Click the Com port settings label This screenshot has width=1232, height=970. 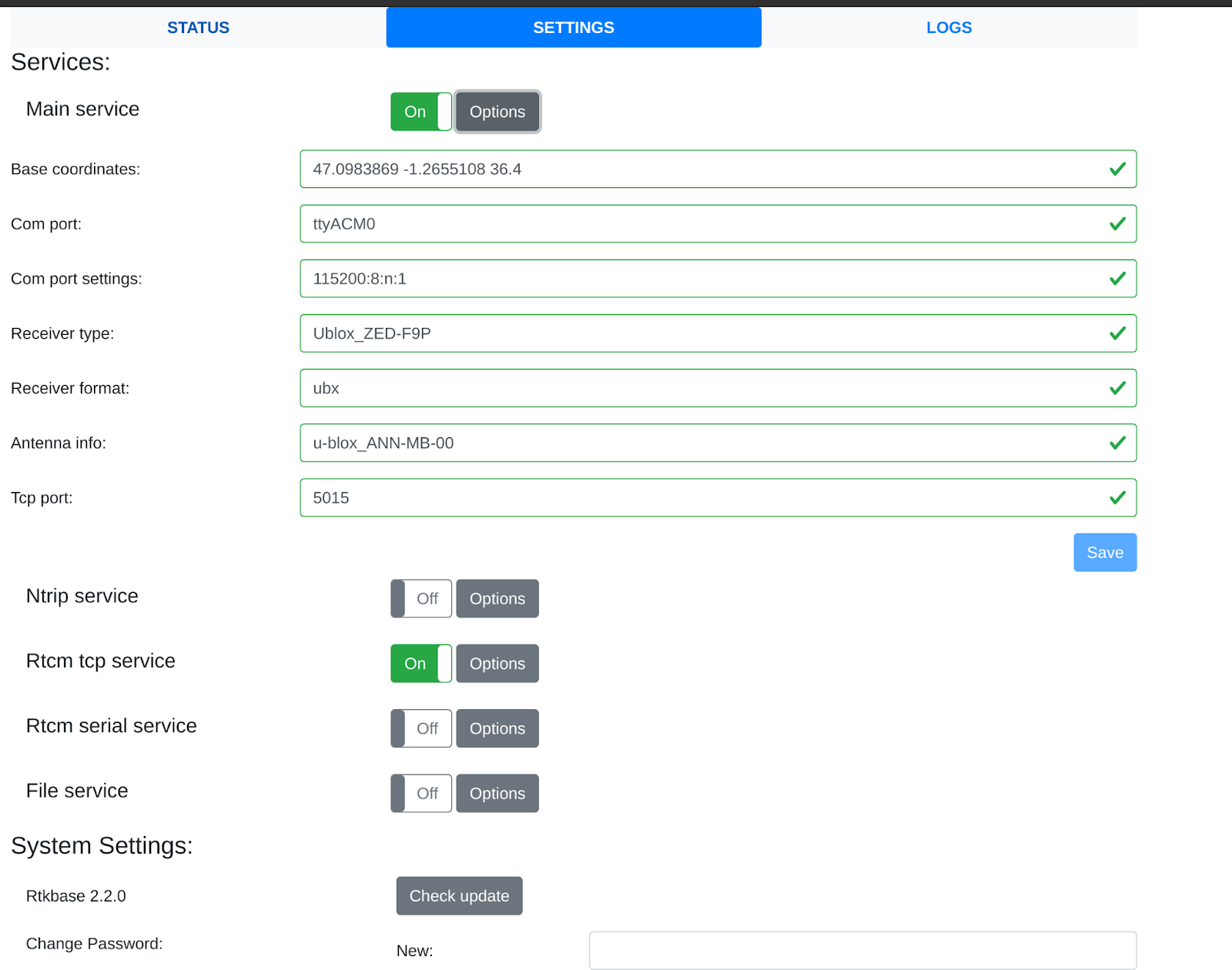click(x=76, y=279)
